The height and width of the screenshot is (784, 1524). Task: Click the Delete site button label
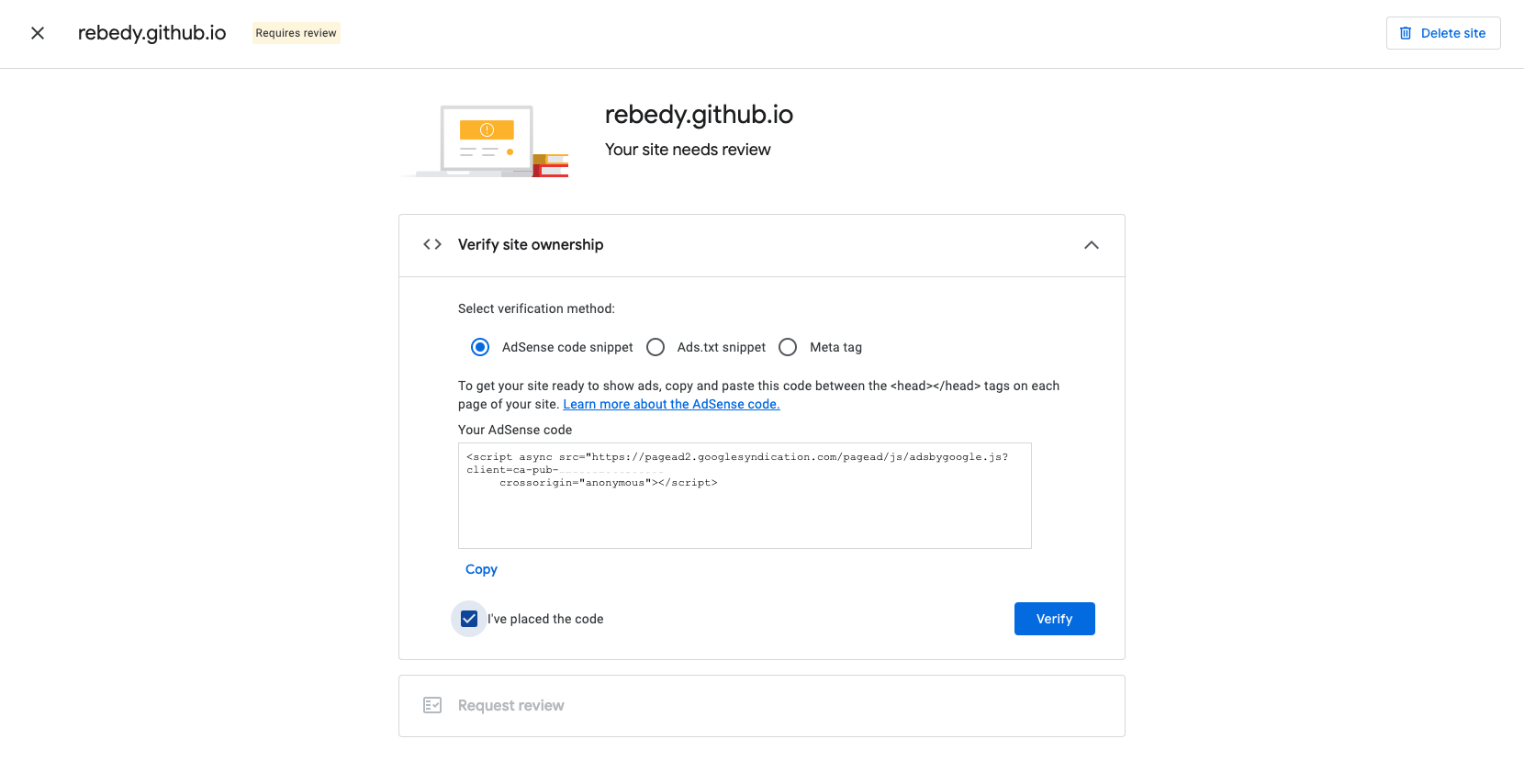point(1453,33)
